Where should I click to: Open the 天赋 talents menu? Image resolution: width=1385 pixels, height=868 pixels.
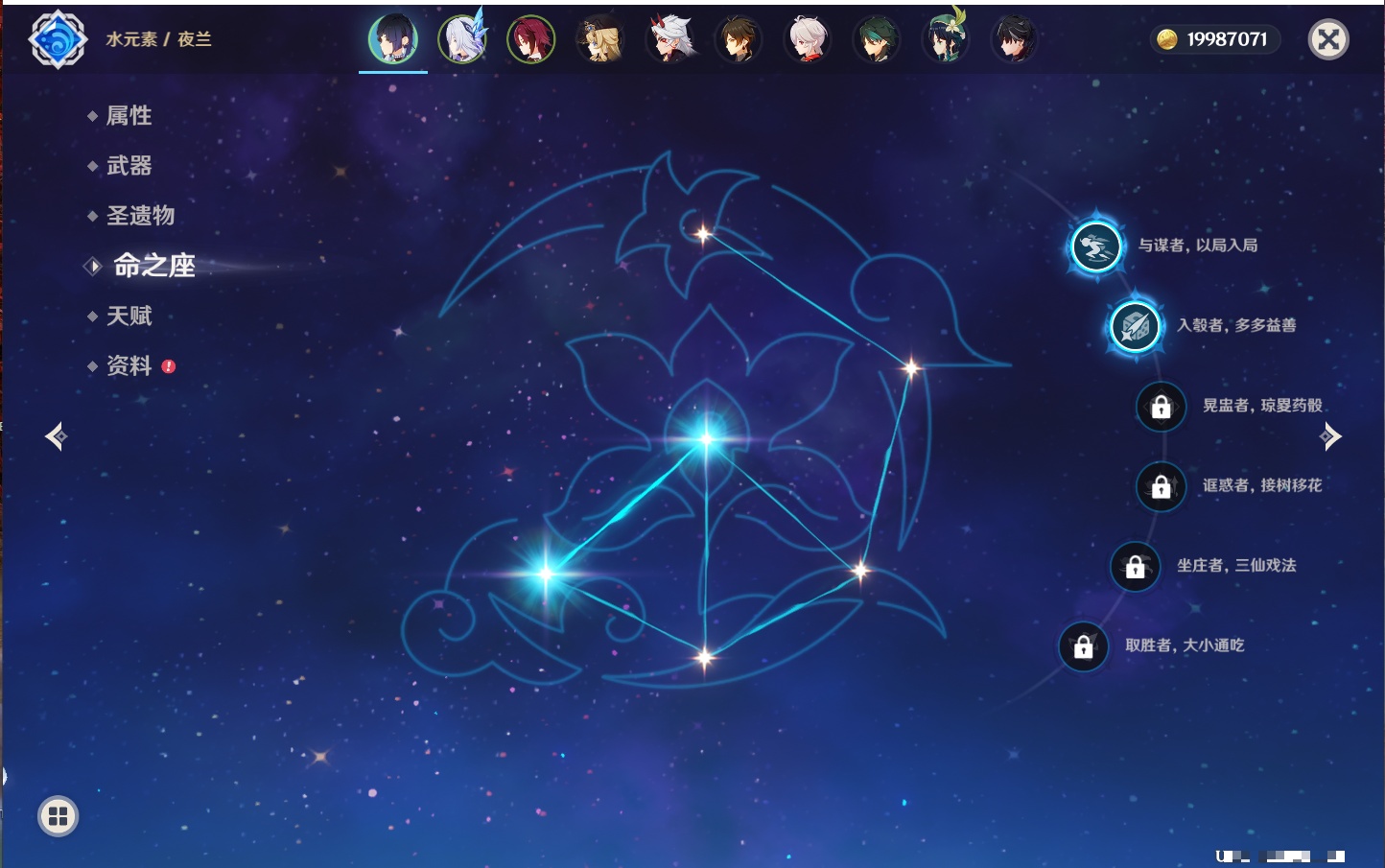(129, 316)
